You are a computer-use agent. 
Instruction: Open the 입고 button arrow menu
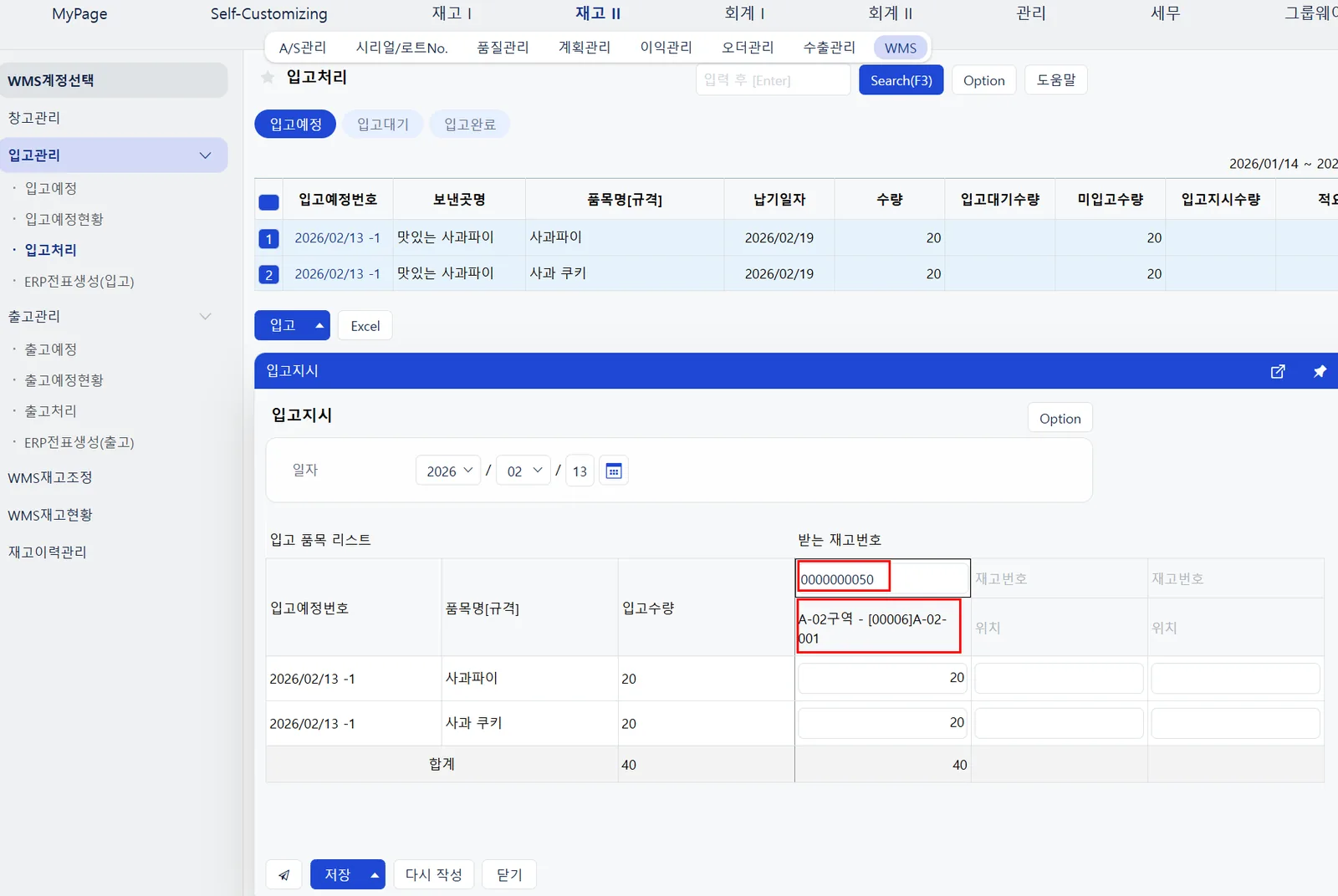[319, 325]
